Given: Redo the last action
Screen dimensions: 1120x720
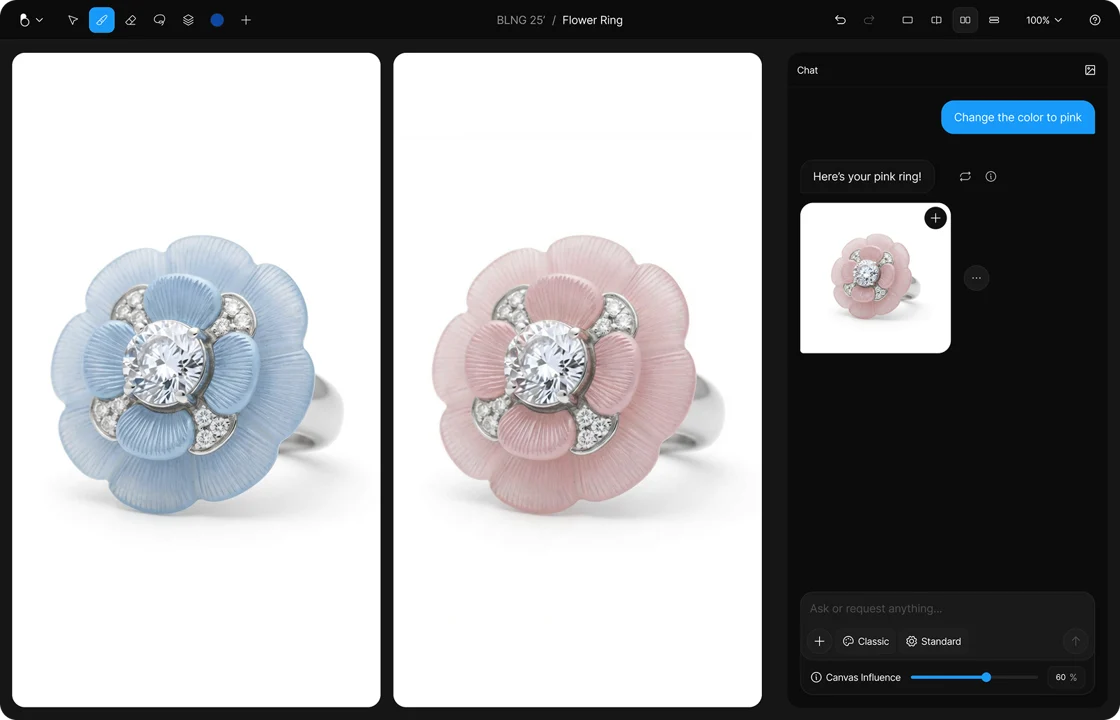Looking at the screenshot, I should click(869, 20).
